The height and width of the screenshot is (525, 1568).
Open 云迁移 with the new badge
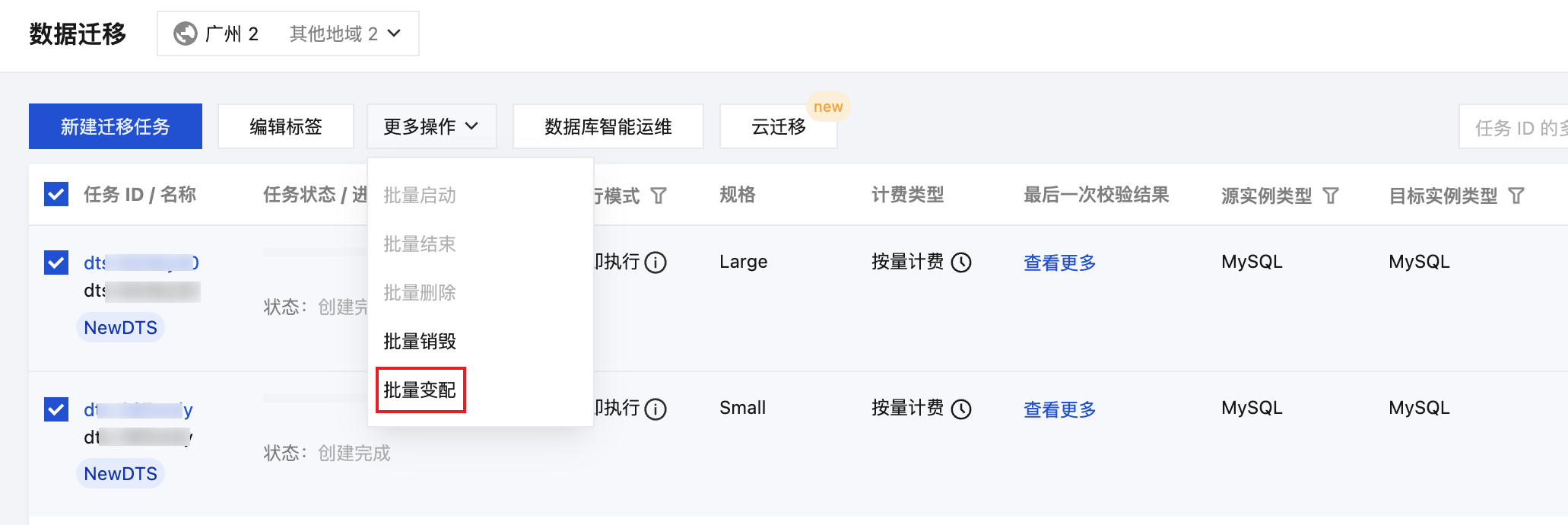point(778,127)
